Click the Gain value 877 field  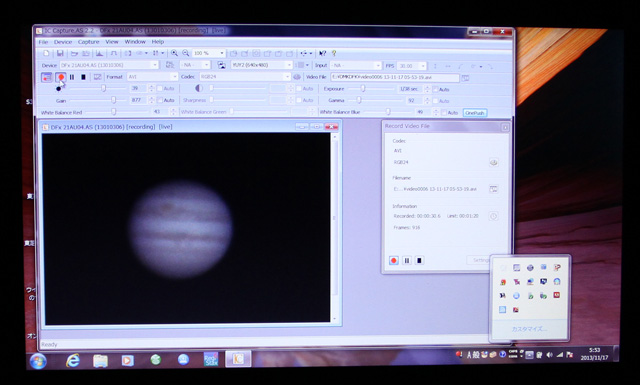(139, 100)
